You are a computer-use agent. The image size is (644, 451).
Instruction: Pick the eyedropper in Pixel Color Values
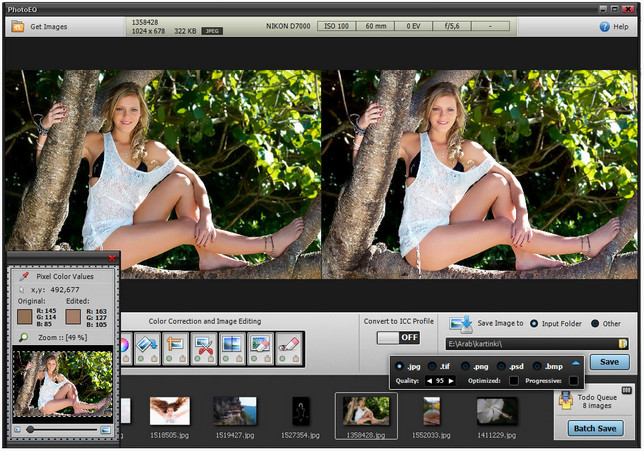pyautogui.click(x=24, y=274)
